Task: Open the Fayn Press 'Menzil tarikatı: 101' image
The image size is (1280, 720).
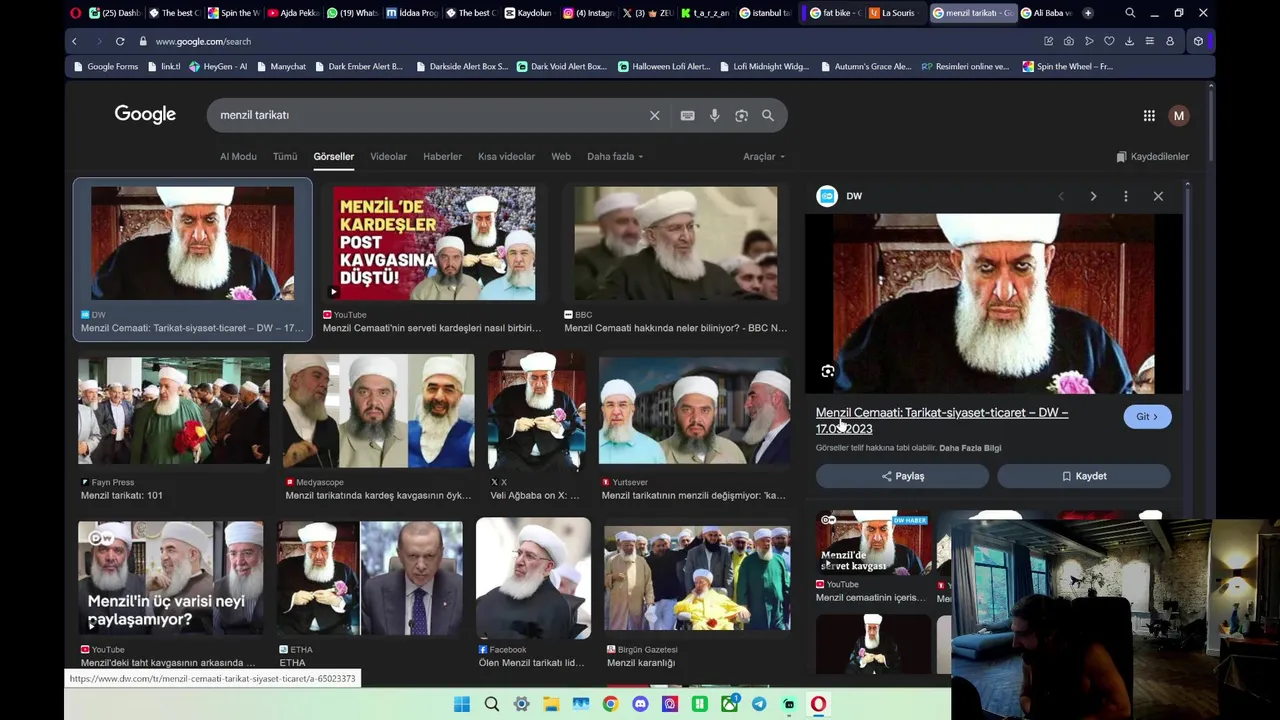Action: pos(174,410)
